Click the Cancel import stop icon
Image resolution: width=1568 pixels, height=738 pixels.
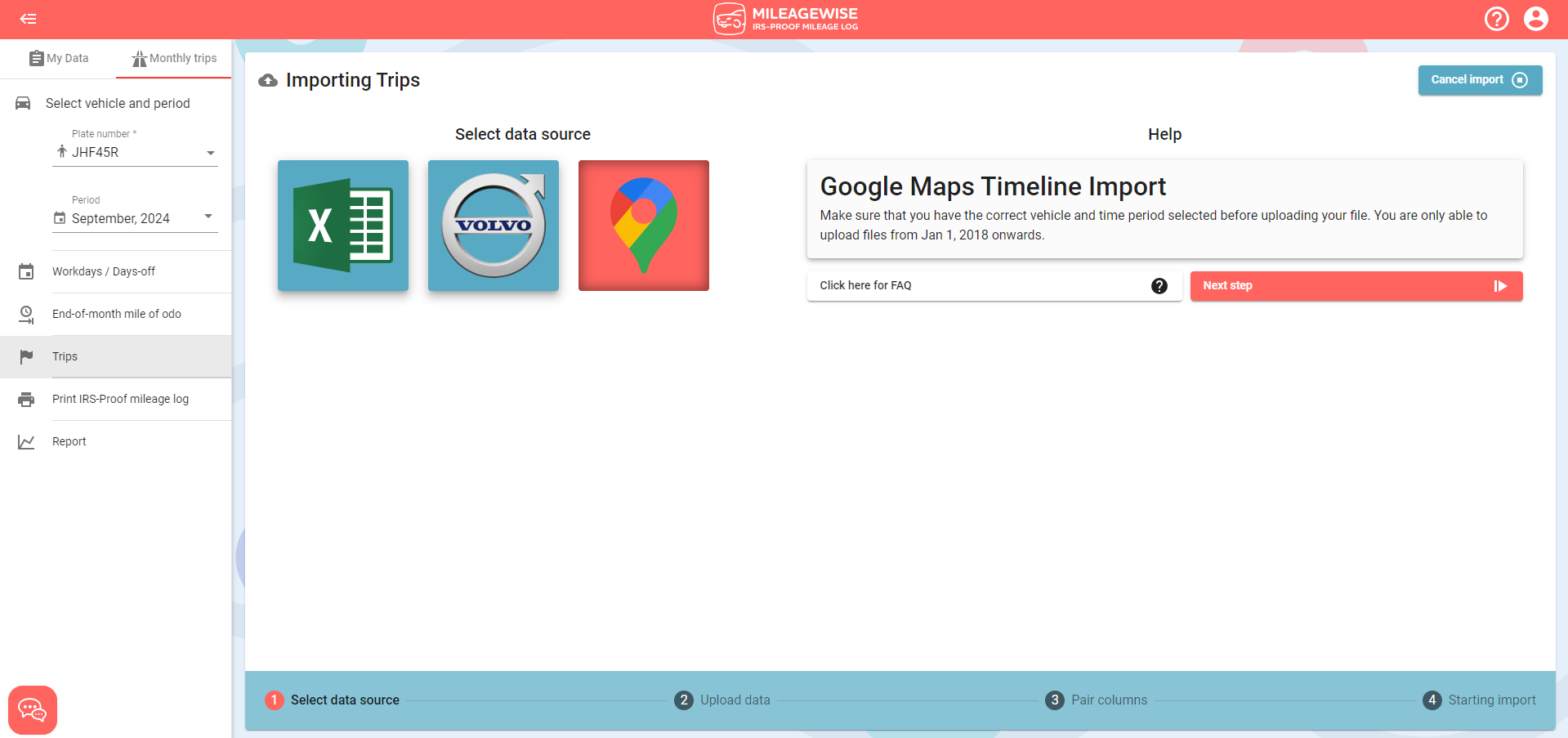[1520, 80]
